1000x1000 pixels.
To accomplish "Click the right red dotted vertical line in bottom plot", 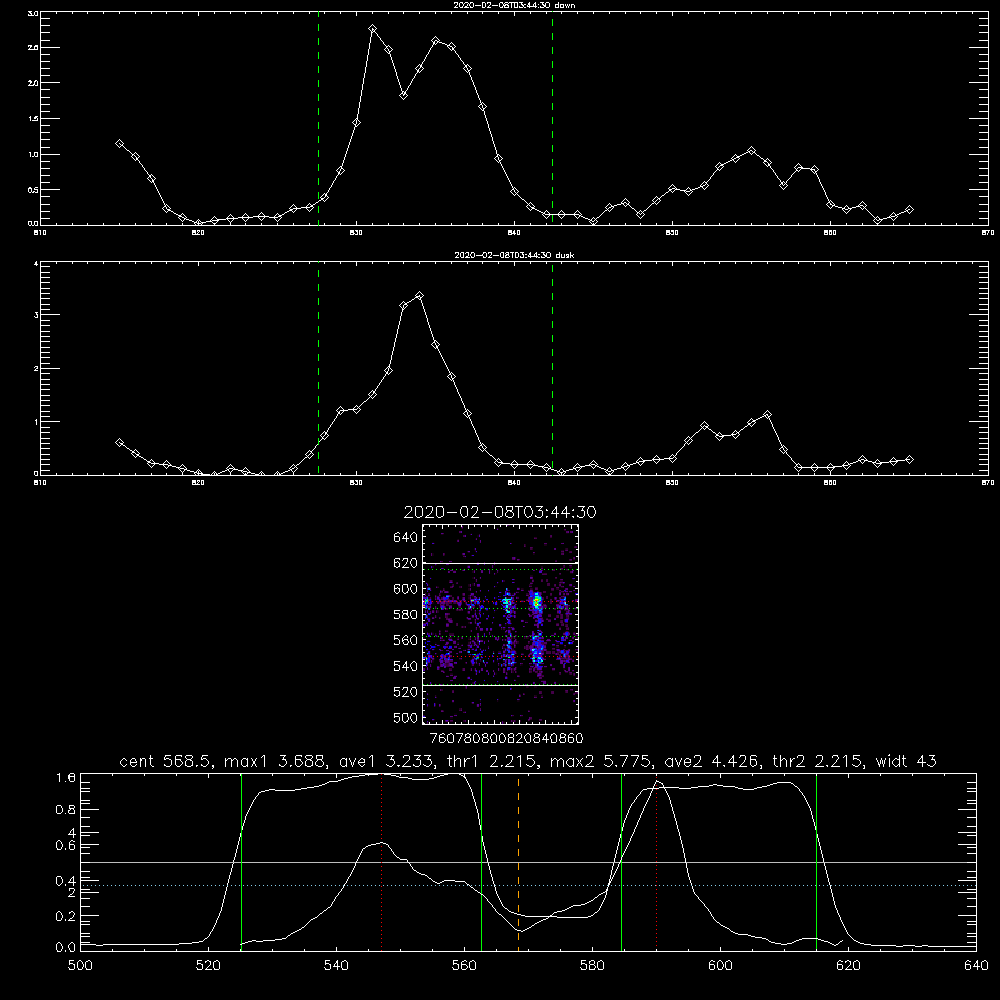I will coord(656,862).
